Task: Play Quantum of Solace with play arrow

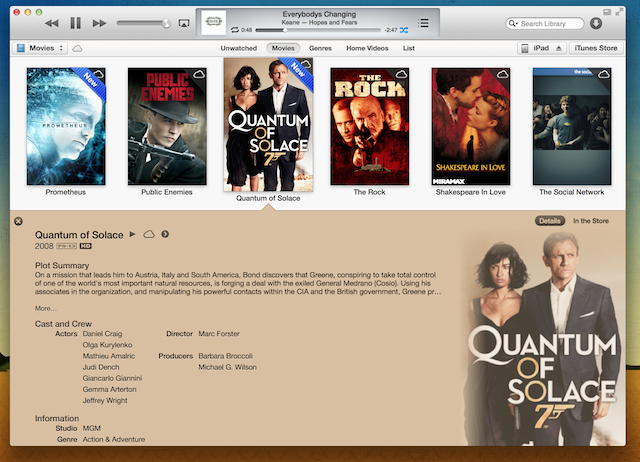Action: 132,234
